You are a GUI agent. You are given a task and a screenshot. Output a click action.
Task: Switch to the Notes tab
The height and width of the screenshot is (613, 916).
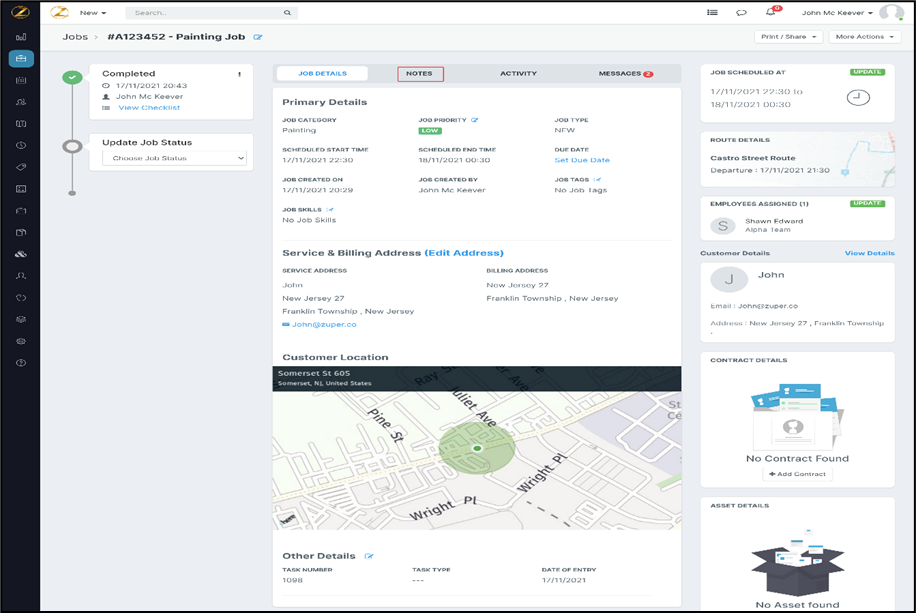pos(420,74)
